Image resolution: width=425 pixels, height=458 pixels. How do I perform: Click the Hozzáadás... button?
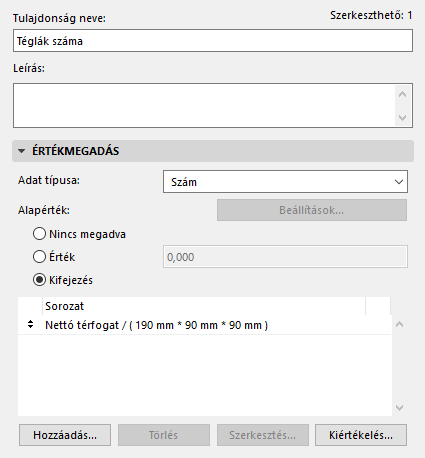click(65, 435)
